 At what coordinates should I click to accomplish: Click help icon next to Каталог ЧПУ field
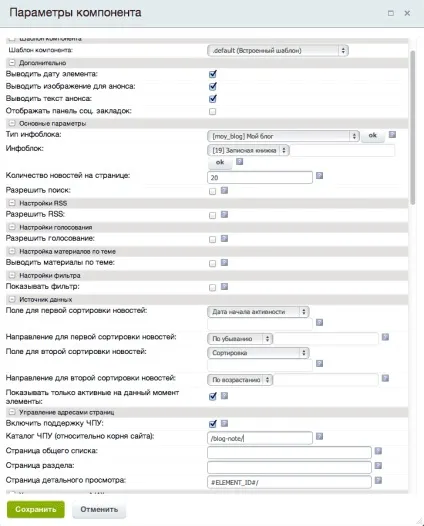coord(320,436)
